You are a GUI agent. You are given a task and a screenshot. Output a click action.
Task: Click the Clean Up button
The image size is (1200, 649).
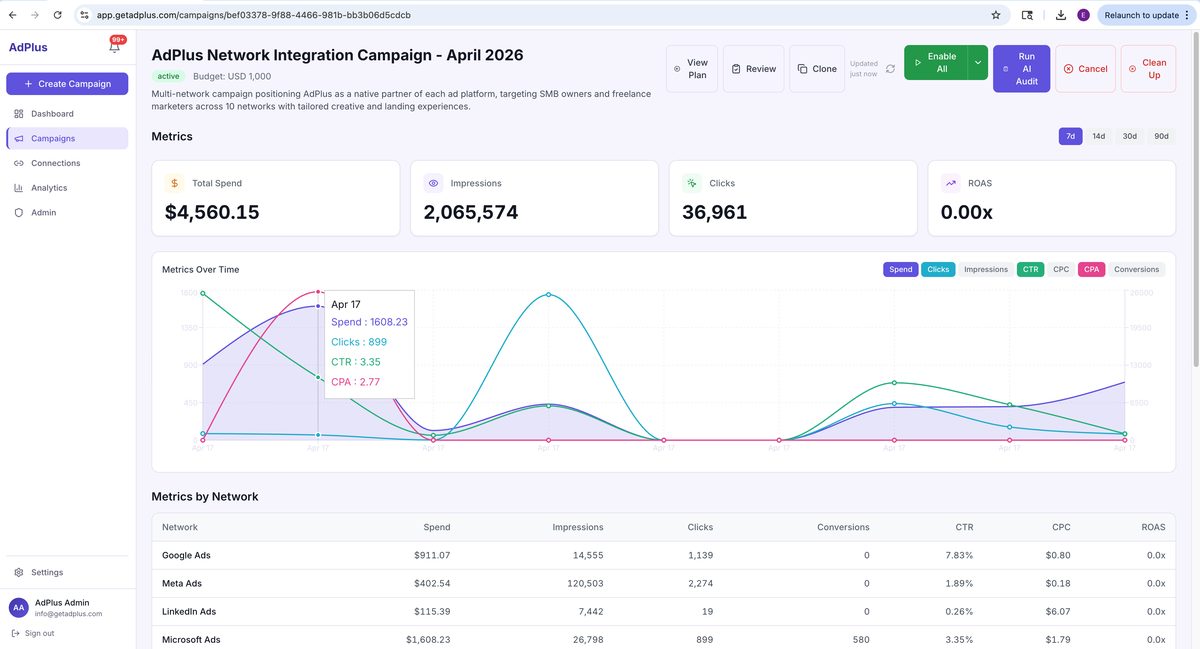click(x=1148, y=69)
